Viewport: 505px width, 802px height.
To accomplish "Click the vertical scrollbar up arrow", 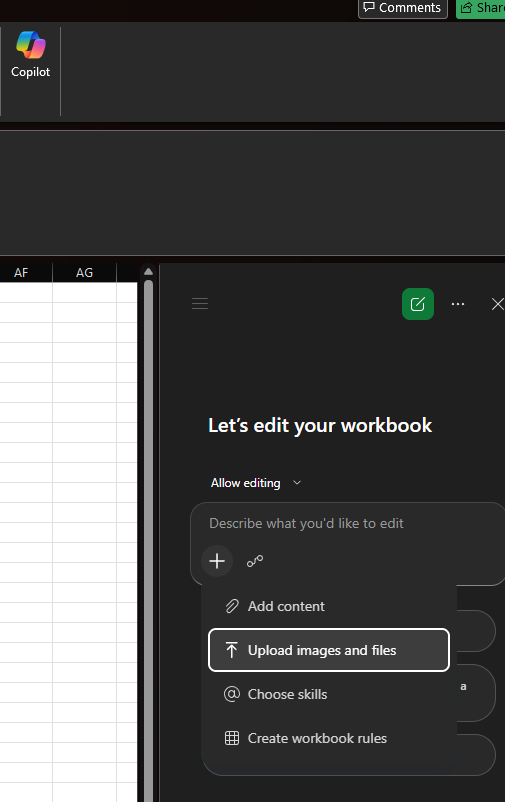I will (148, 272).
